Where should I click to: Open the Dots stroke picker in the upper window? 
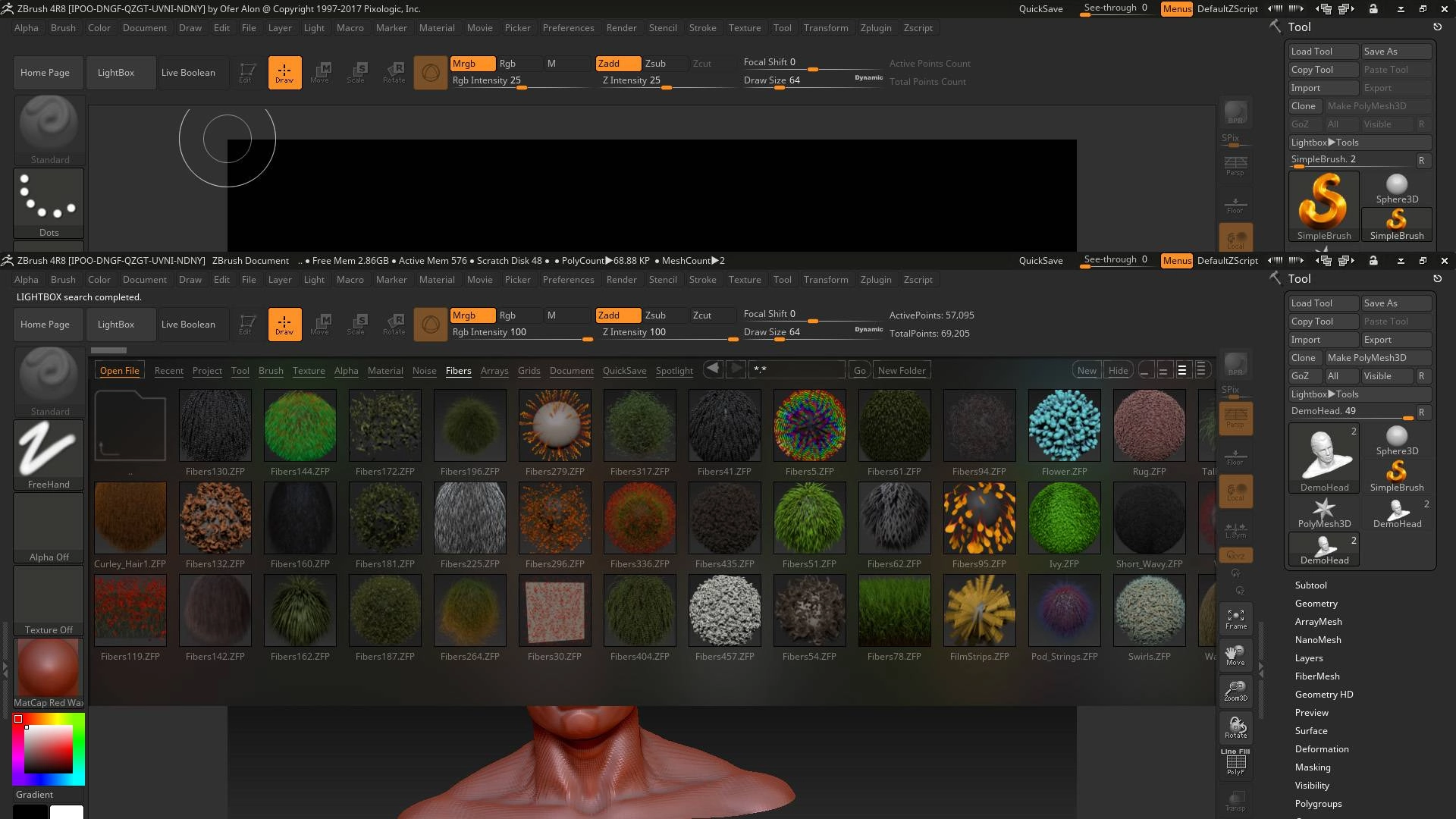tap(49, 203)
